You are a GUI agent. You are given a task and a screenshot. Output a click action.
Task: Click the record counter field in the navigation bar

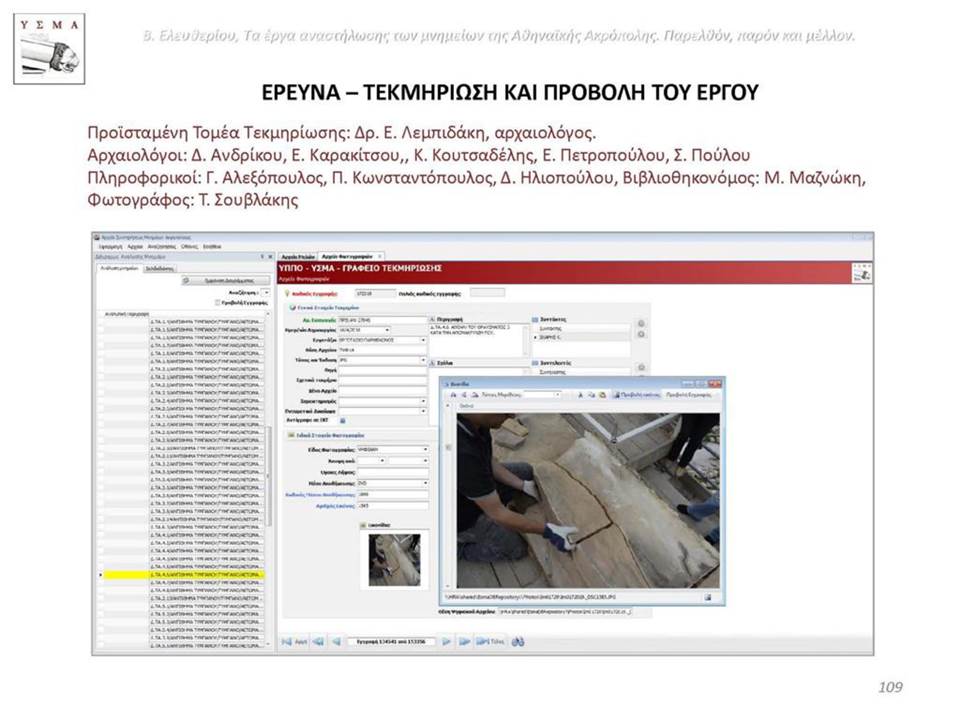coord(391,642)
